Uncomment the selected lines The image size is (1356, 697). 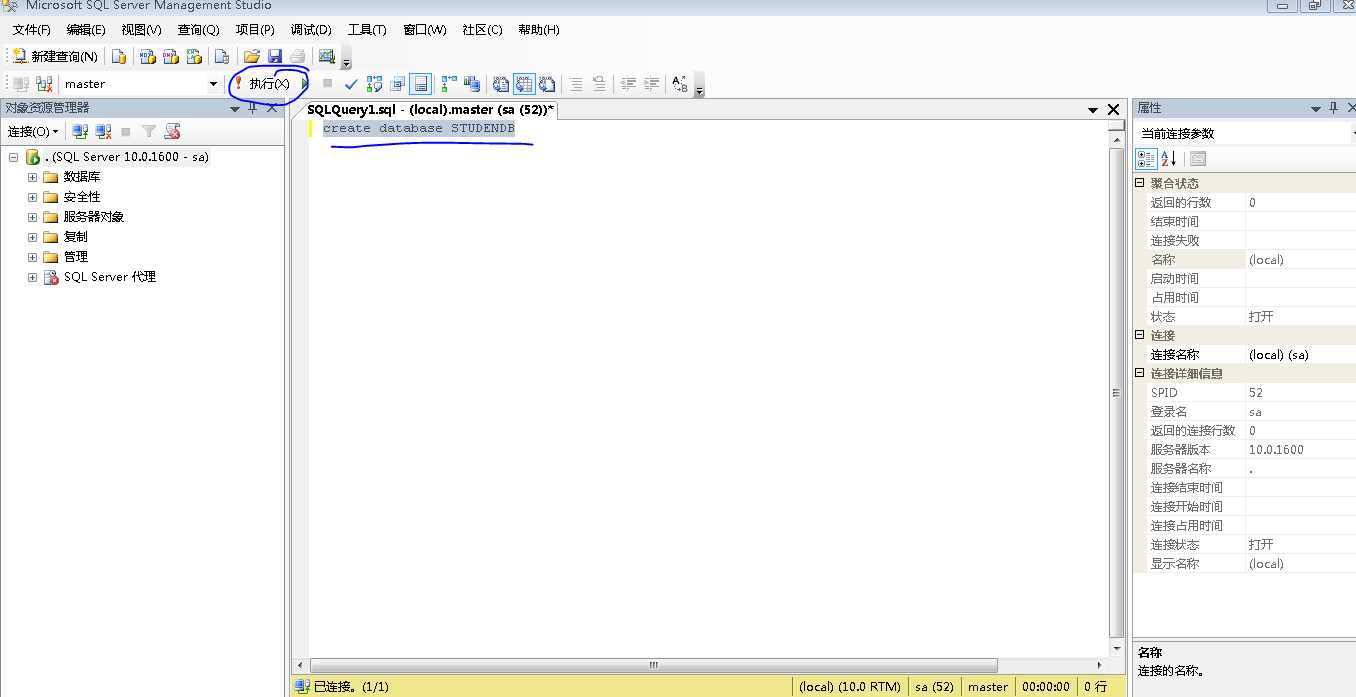599,84
